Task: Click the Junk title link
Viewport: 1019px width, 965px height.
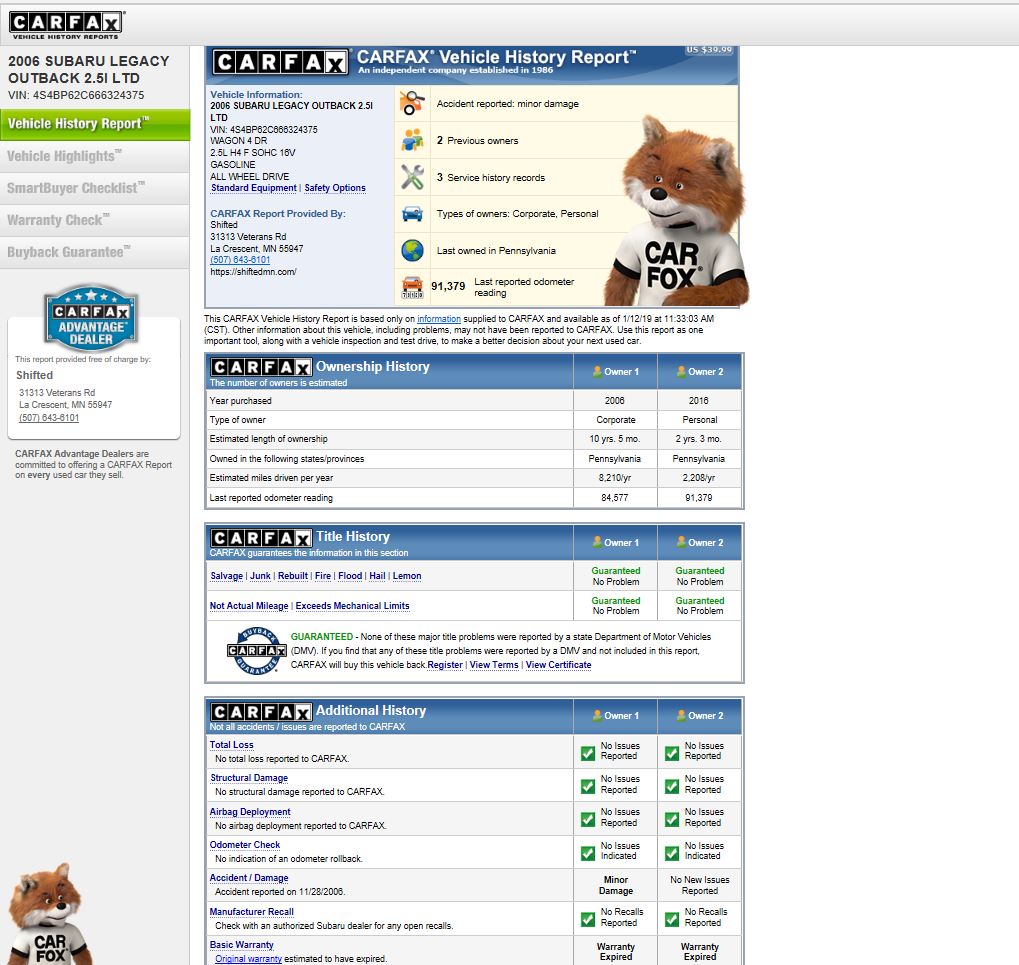Action: coord(260,576)
